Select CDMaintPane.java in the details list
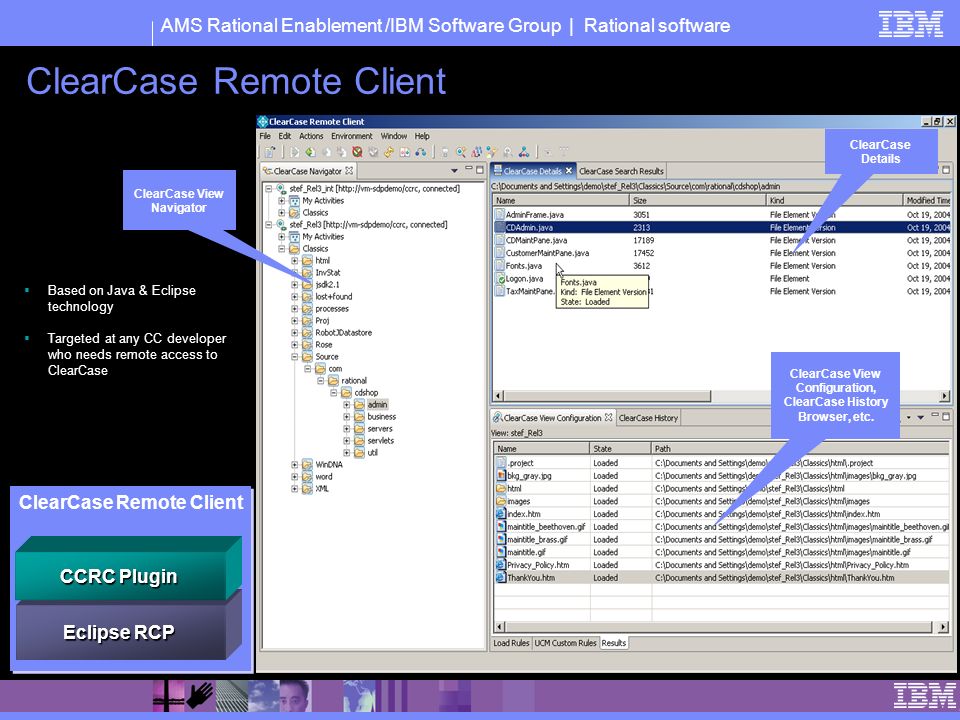The image size is (960, 720). pyautogui.click(x=722, y=240)
